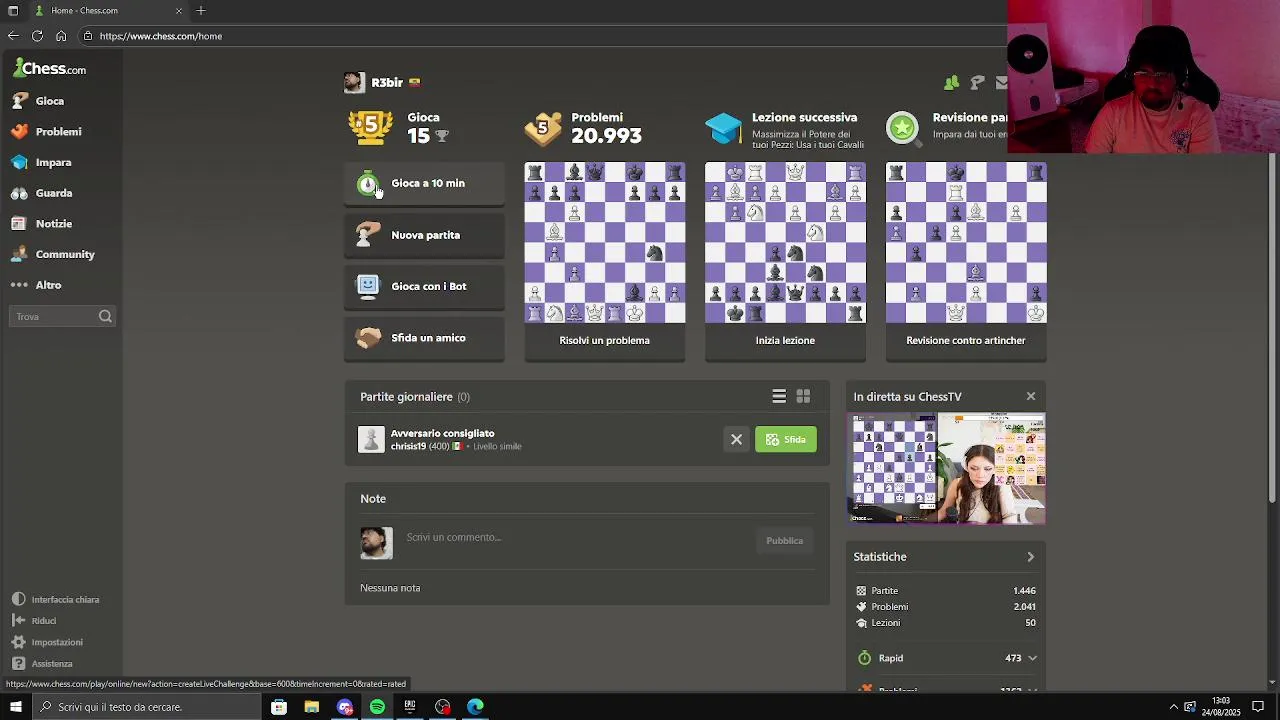
Task: Click green Sfida challenge button
Action: pyautogui.click(x=786, y=440)
